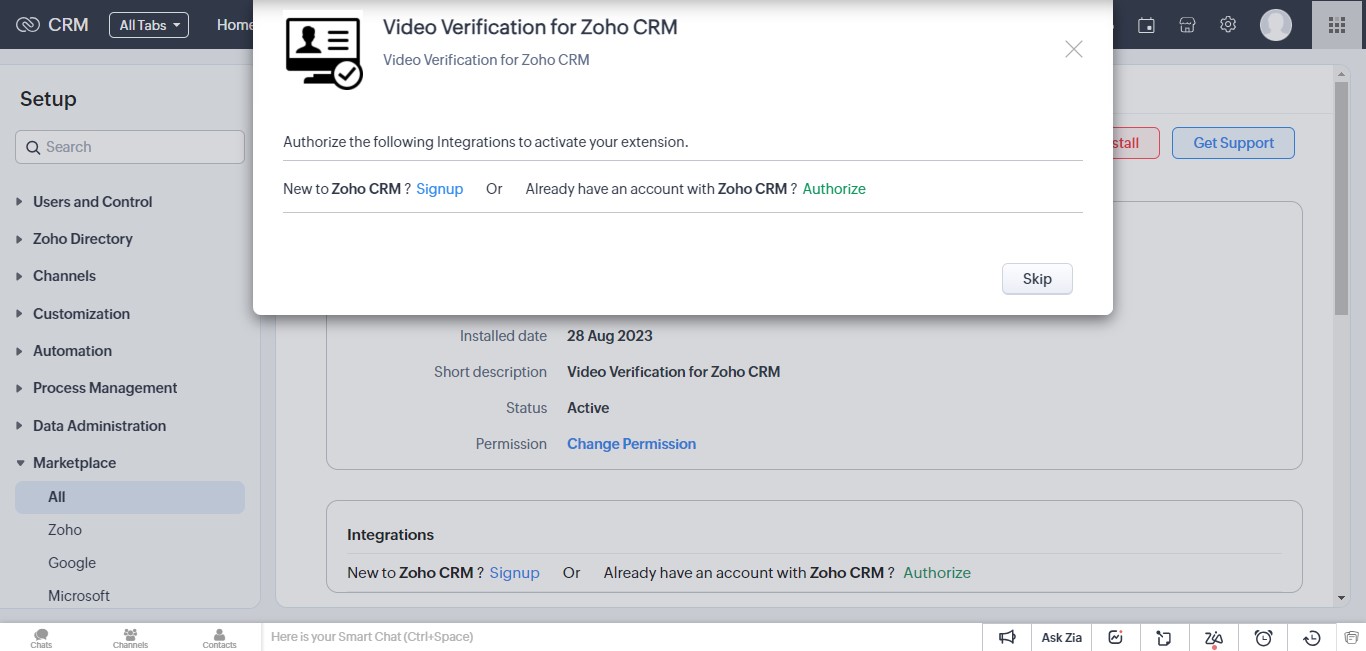Click the Skip button in dialog

(1037, 279)
